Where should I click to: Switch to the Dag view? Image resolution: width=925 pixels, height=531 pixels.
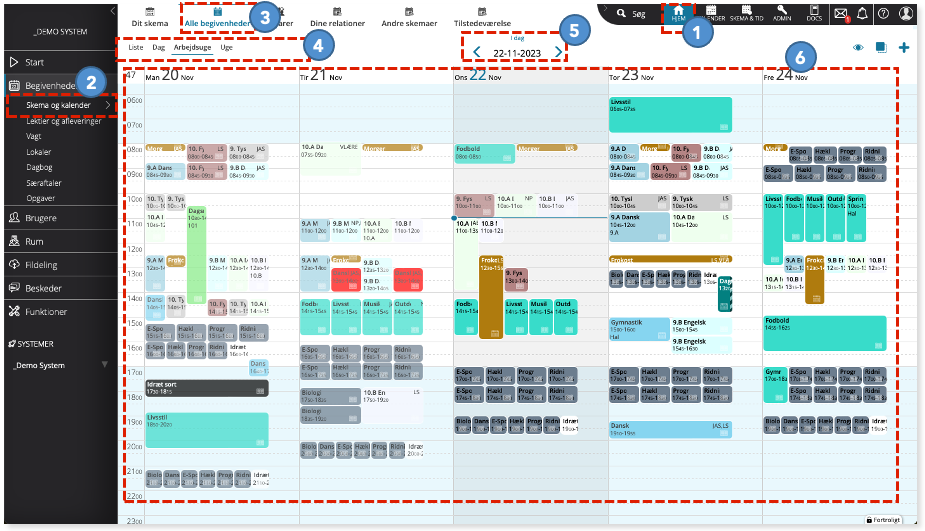[x=158, y=47]
